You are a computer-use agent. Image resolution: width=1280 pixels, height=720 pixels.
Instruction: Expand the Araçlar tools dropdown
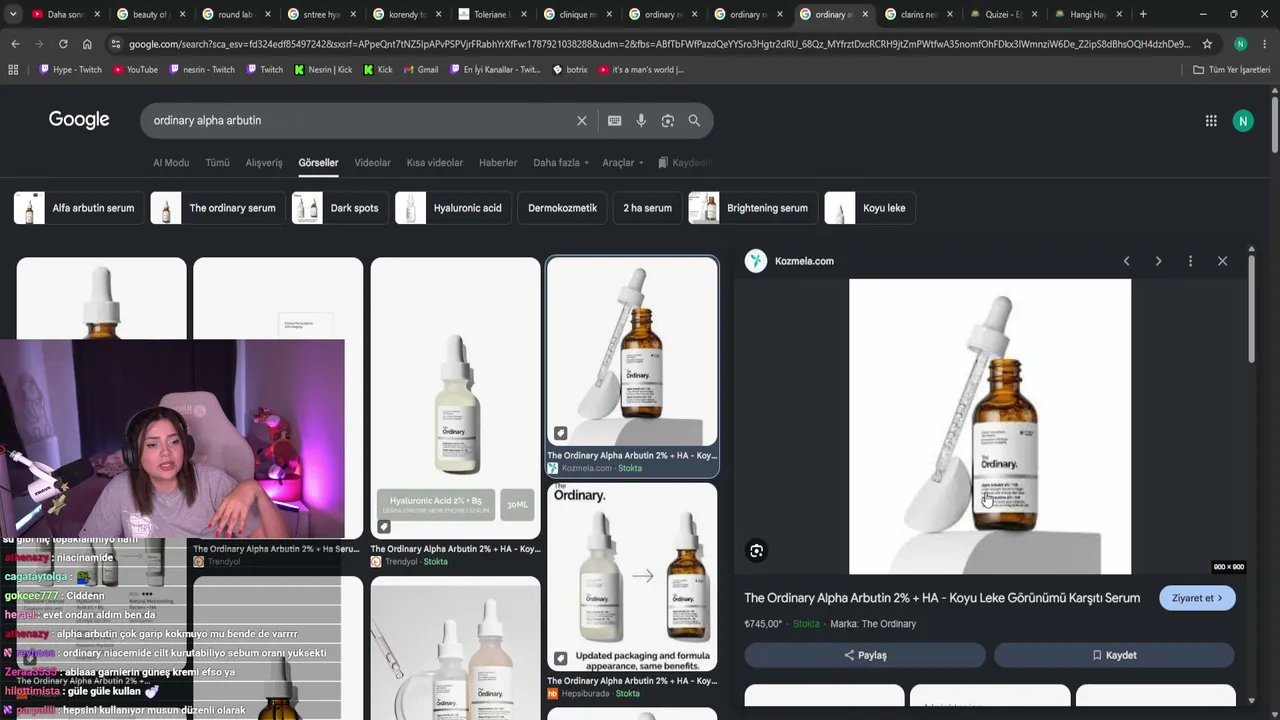pos(622,163)
